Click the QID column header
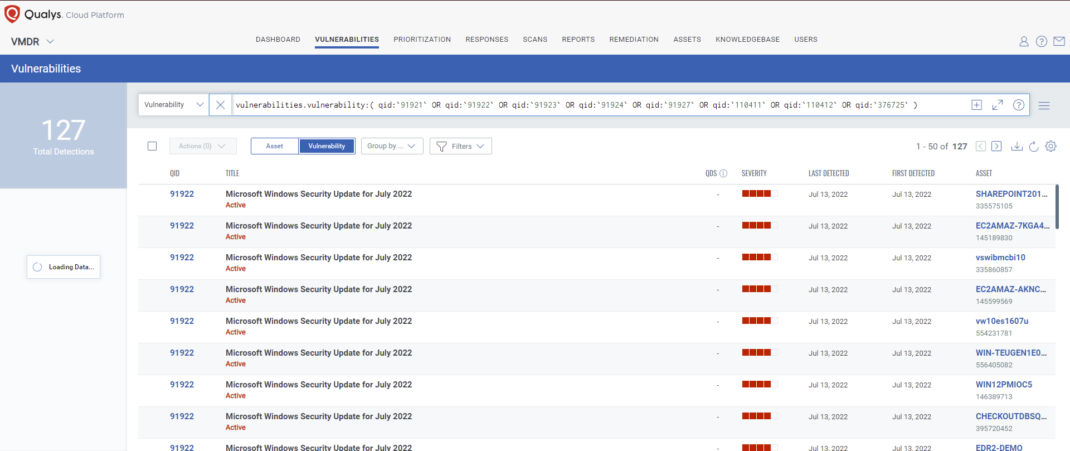Screen dimensions: 1070x451 tap(175, 173)
